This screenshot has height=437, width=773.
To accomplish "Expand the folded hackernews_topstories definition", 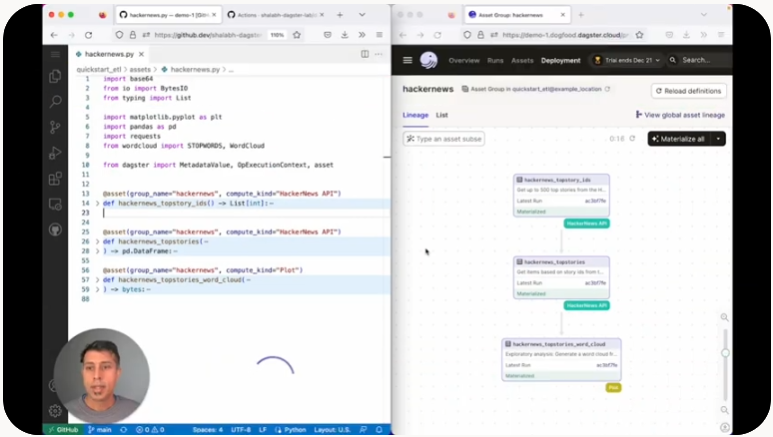I will 97,242.
